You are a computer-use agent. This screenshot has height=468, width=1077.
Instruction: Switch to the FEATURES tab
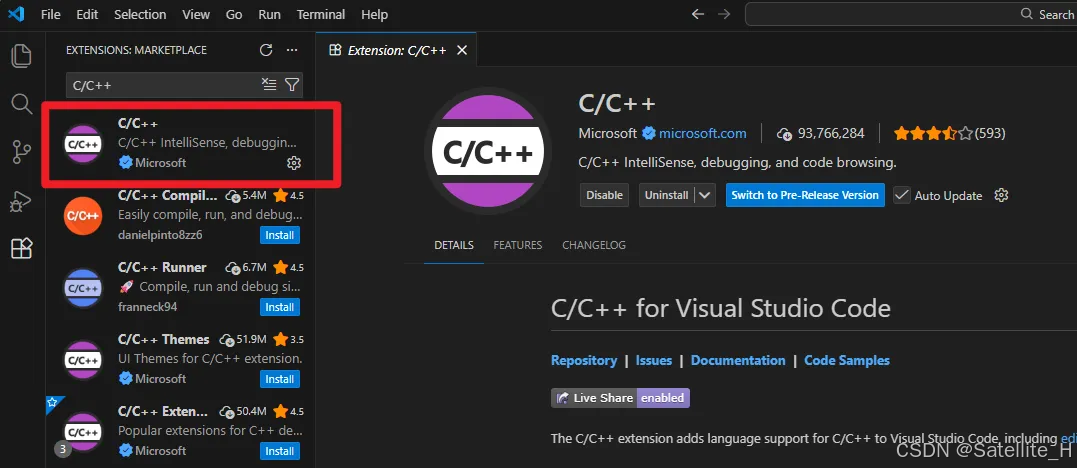click(x=518, y=245)
